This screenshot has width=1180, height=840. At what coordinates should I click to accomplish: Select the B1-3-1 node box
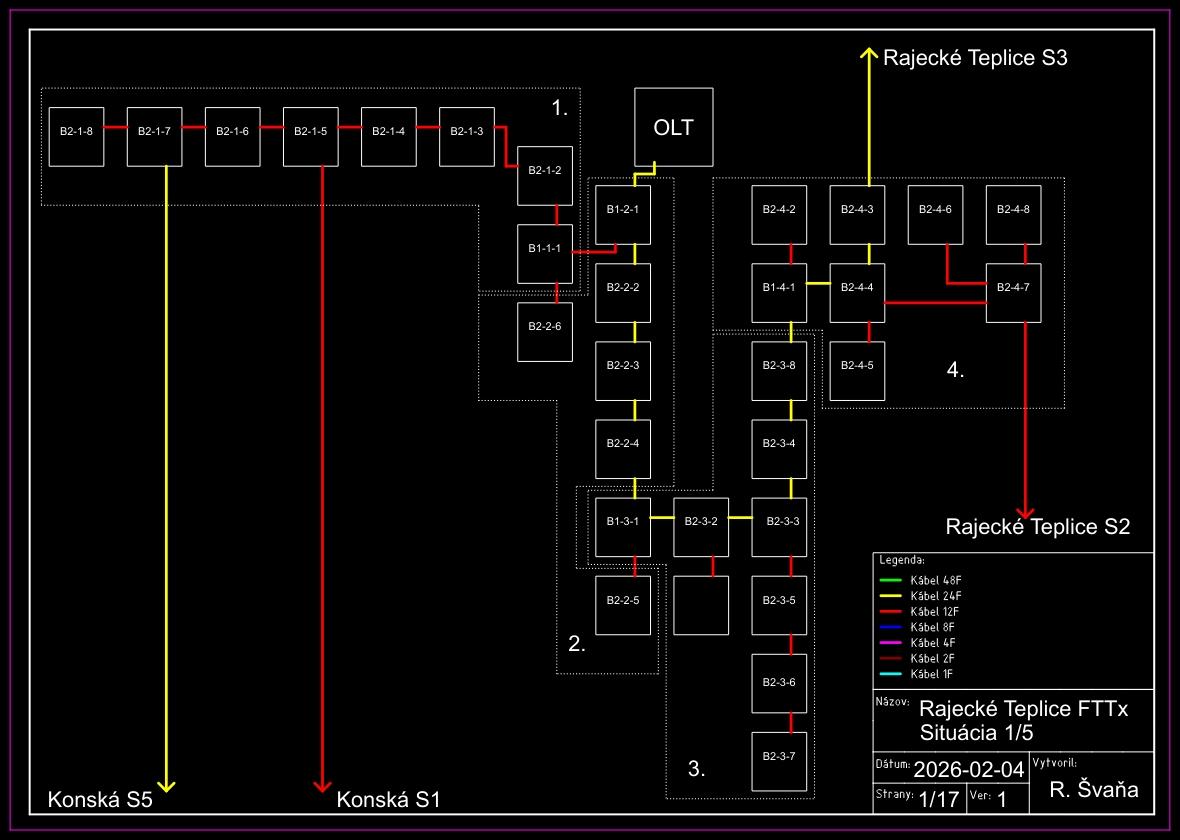tap(623, 527)
